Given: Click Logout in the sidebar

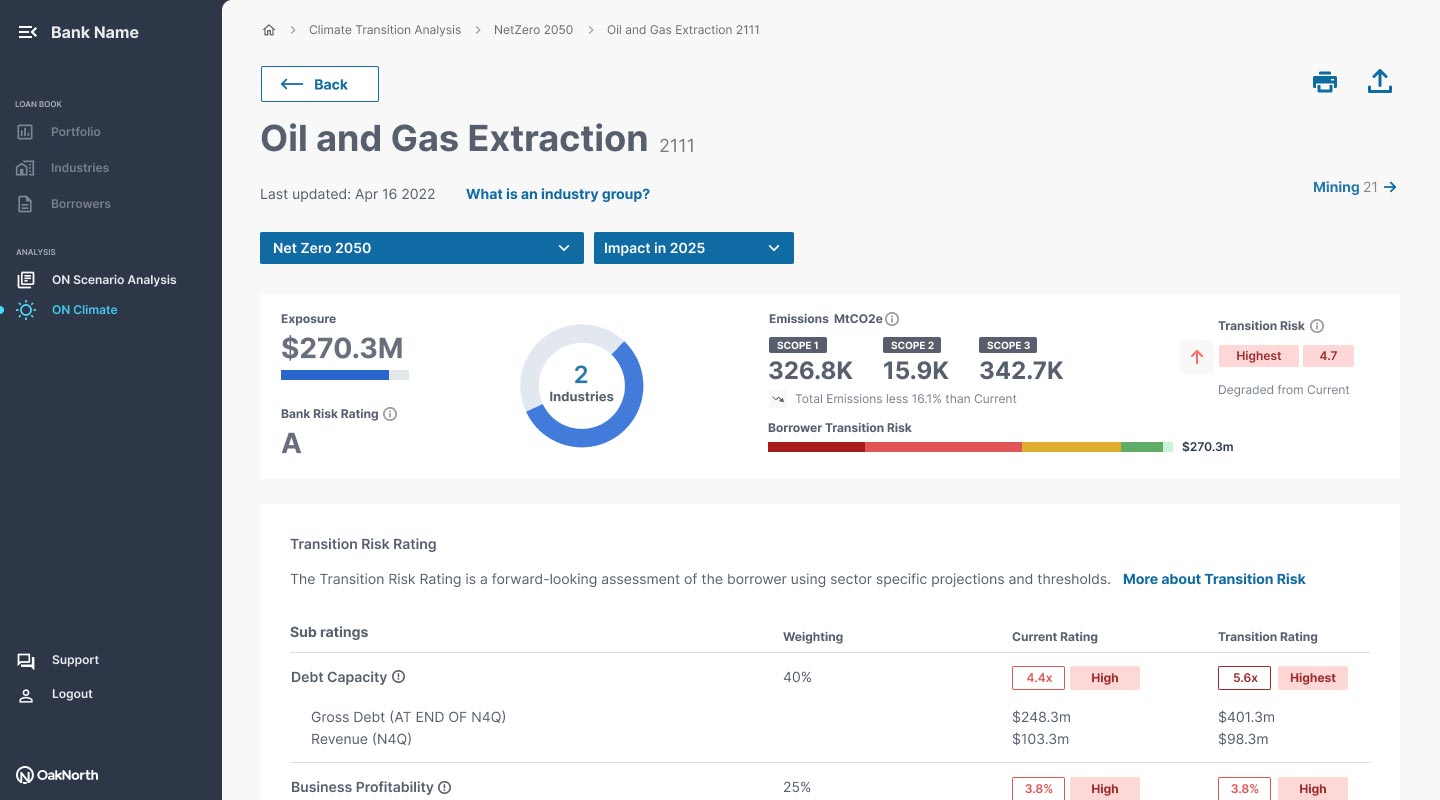Looking at the screenshot, I should pyautogui.click(x=56, y=694).
